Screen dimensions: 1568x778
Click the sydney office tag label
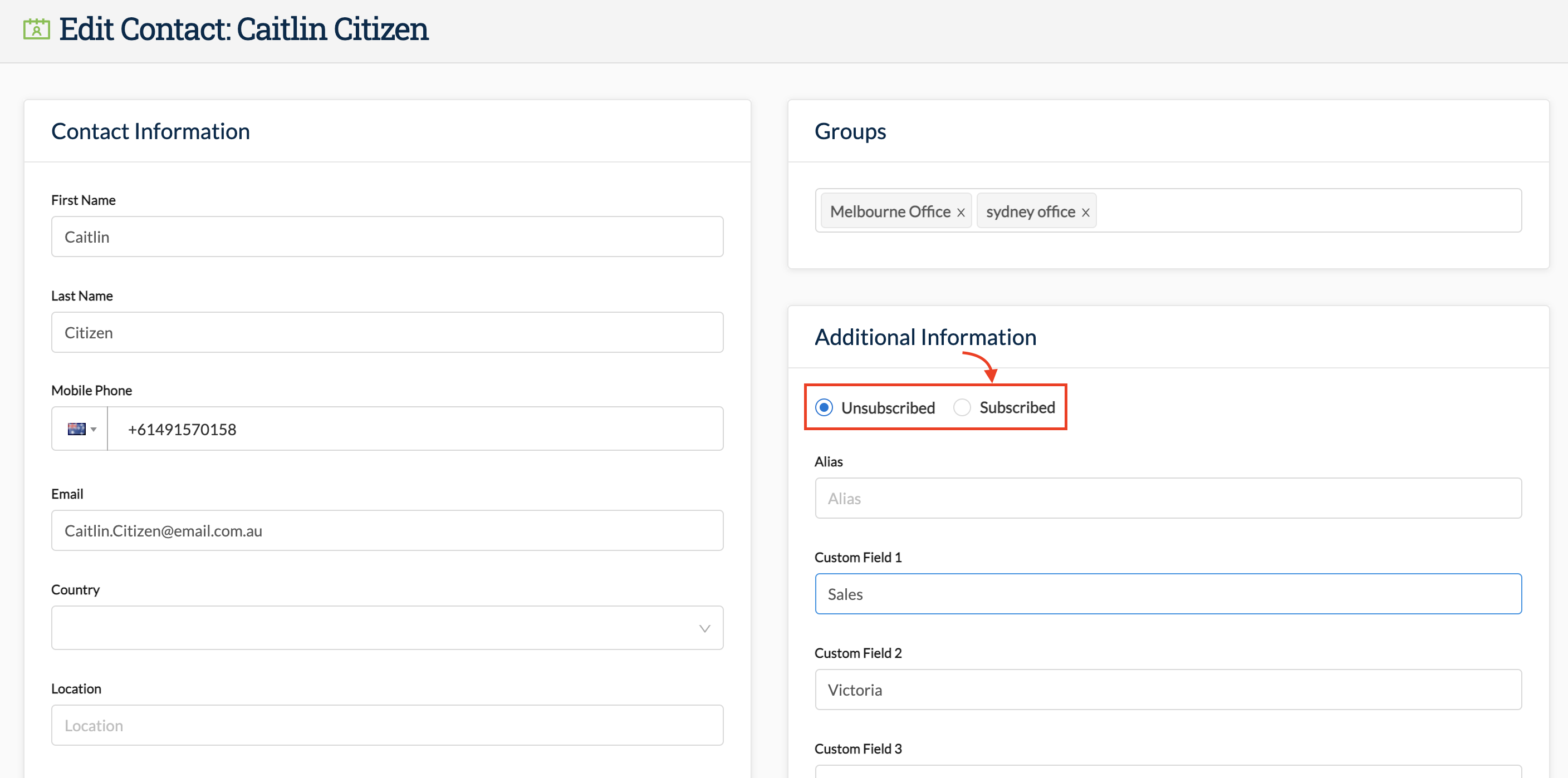click(x=1030, y=211)
